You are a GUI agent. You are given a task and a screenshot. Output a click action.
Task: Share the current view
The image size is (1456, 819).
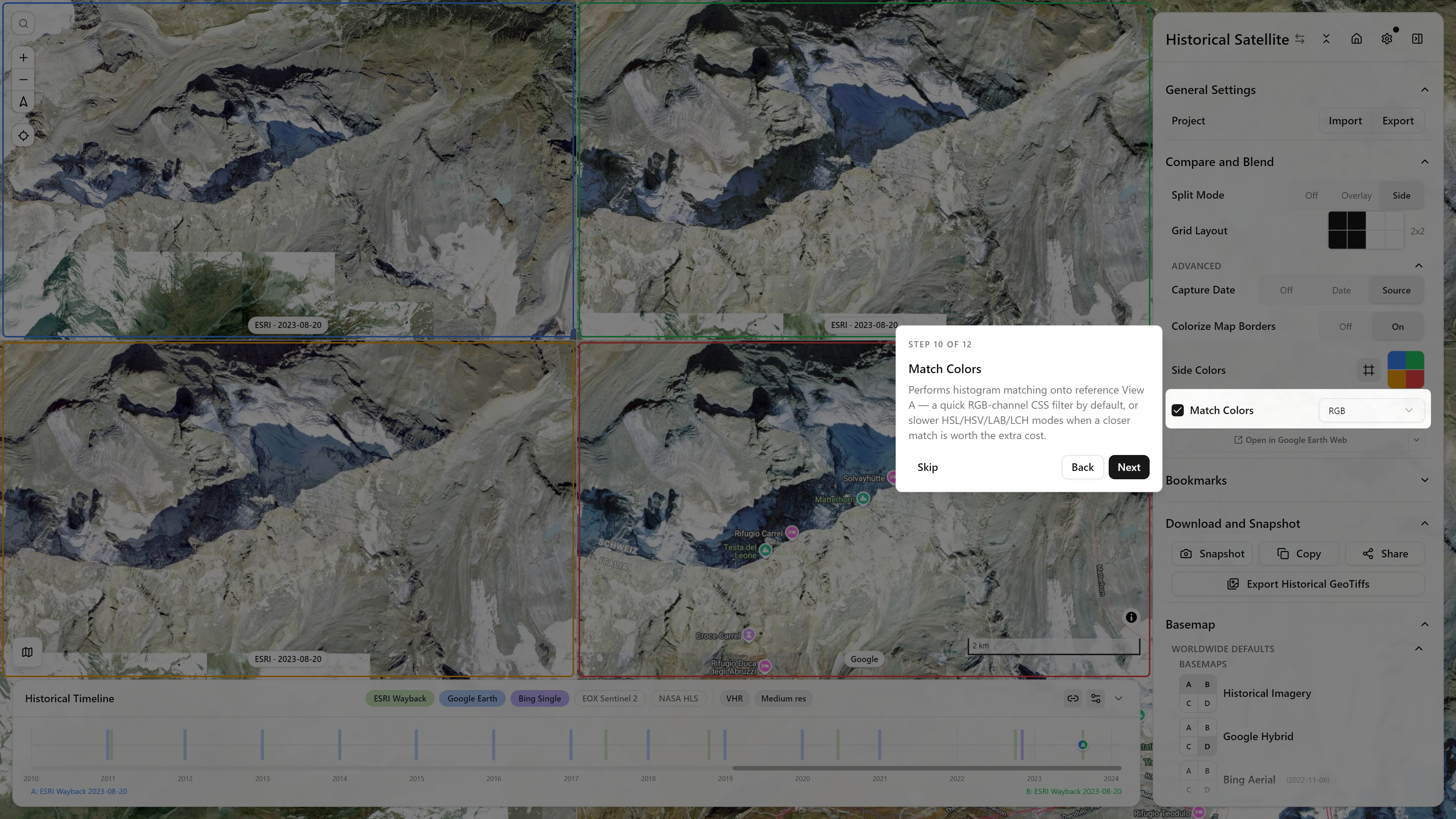coord(1385,554)
